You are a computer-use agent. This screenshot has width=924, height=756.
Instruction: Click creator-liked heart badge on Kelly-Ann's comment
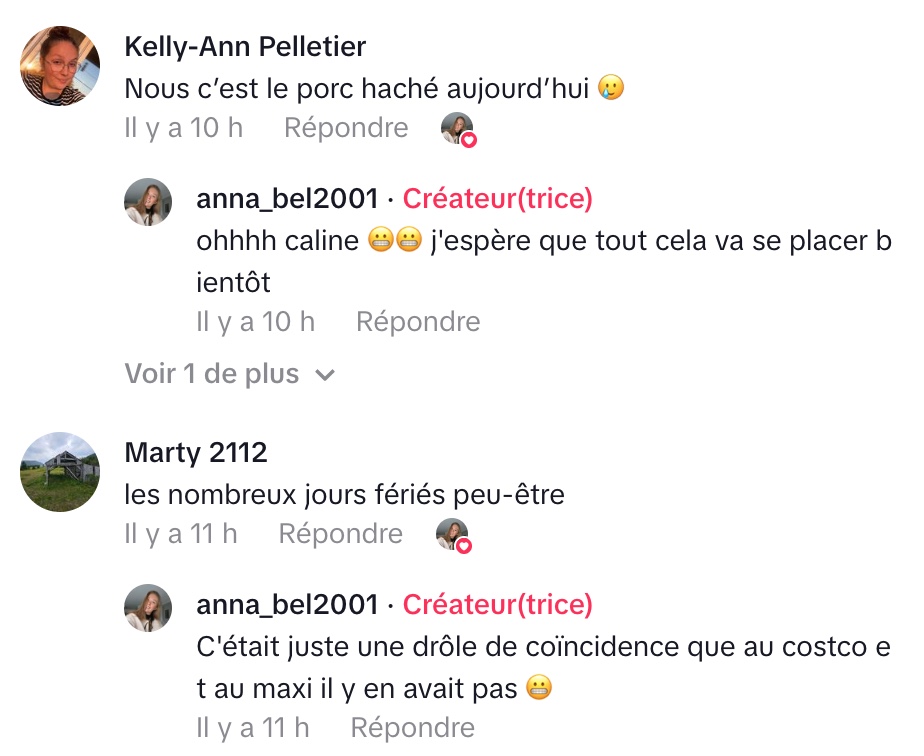459,129
